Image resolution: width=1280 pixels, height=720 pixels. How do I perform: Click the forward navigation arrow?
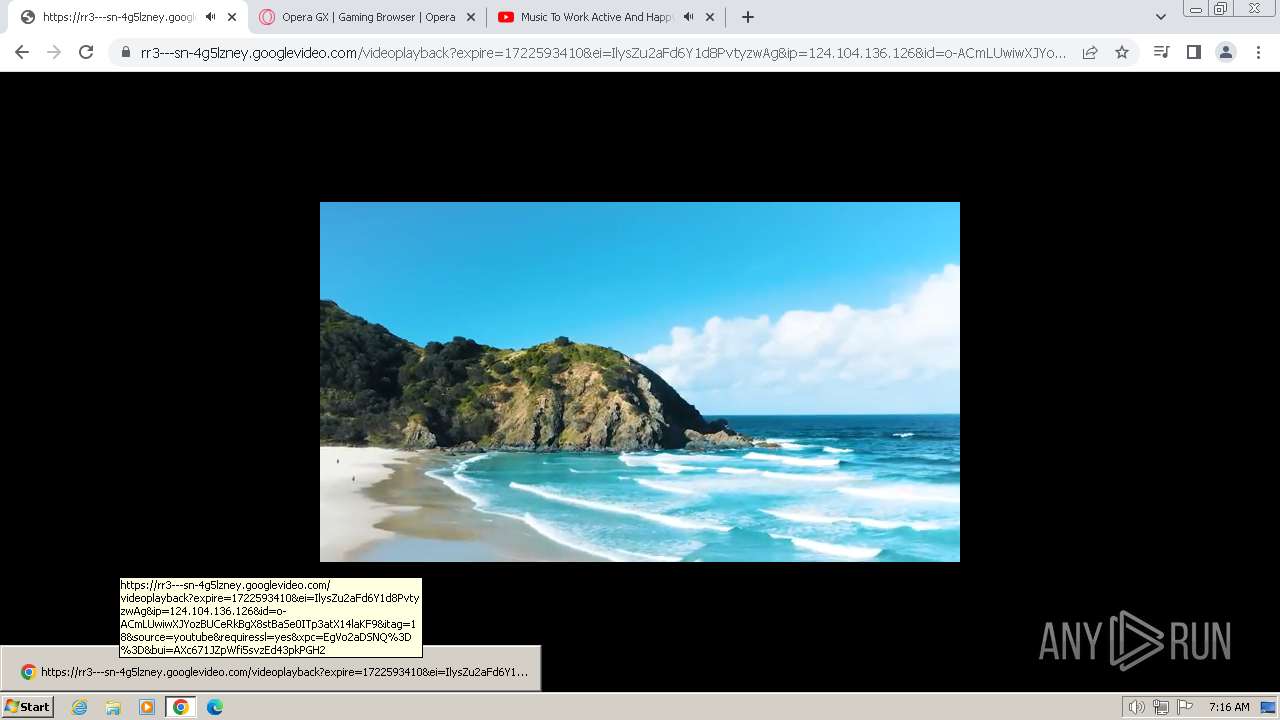tap(54, 52)
